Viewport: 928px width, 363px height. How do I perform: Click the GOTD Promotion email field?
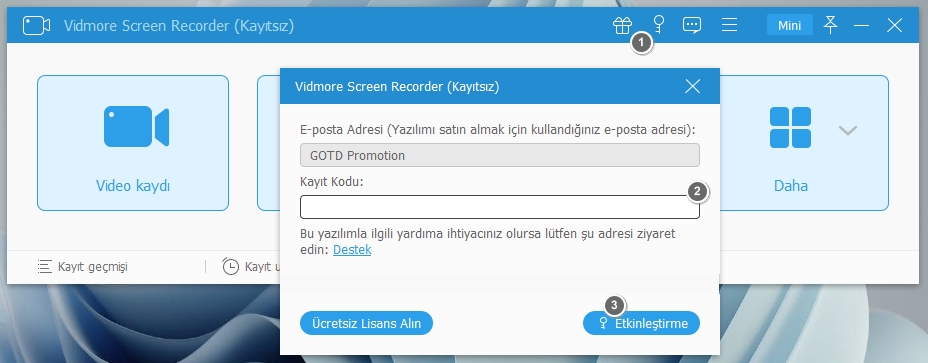[500, 155]
